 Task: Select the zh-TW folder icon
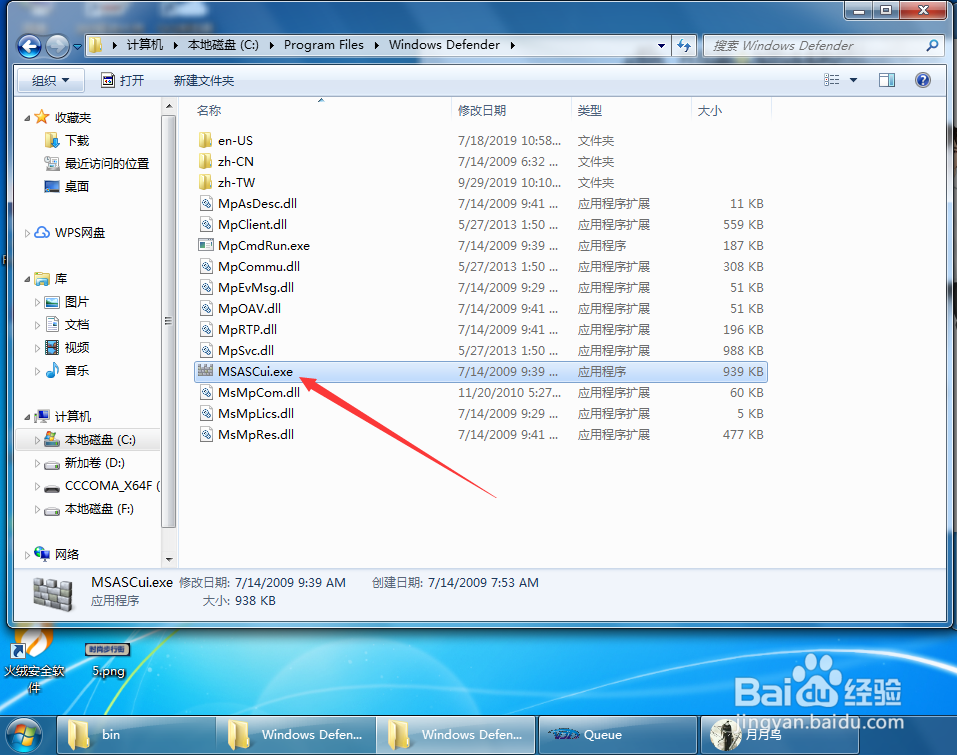click(x=206, y=182)
